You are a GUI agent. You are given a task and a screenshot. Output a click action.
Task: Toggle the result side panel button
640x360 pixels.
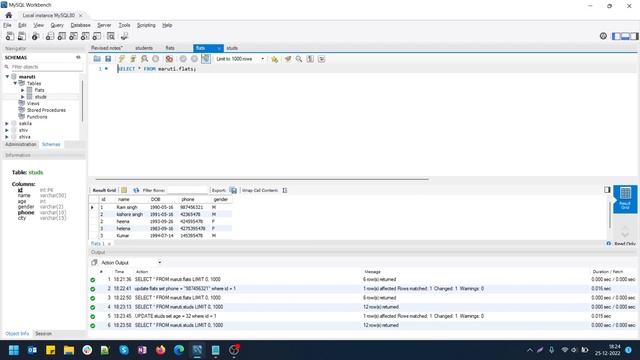pos(607,190)
